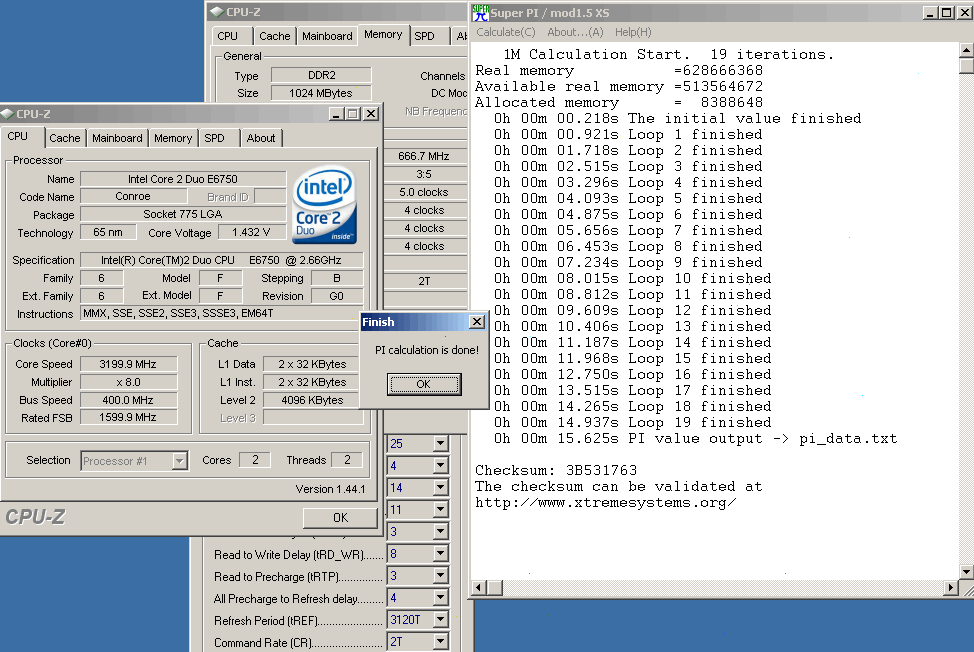Switch to Mainboard tab in front CPU-Z window
974x652 pixels.
tap(117, 138)
